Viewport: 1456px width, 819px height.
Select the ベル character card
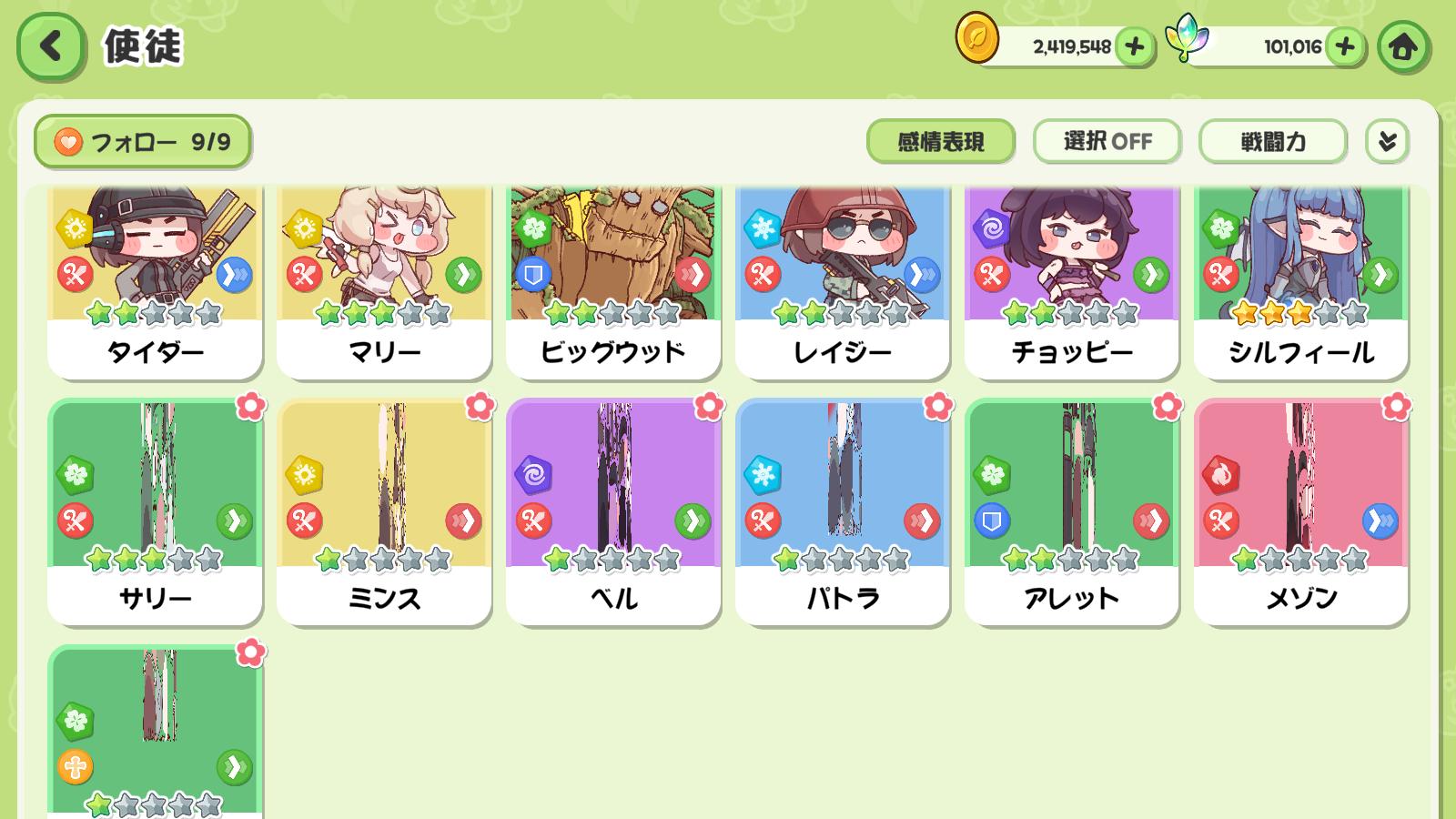613,511
